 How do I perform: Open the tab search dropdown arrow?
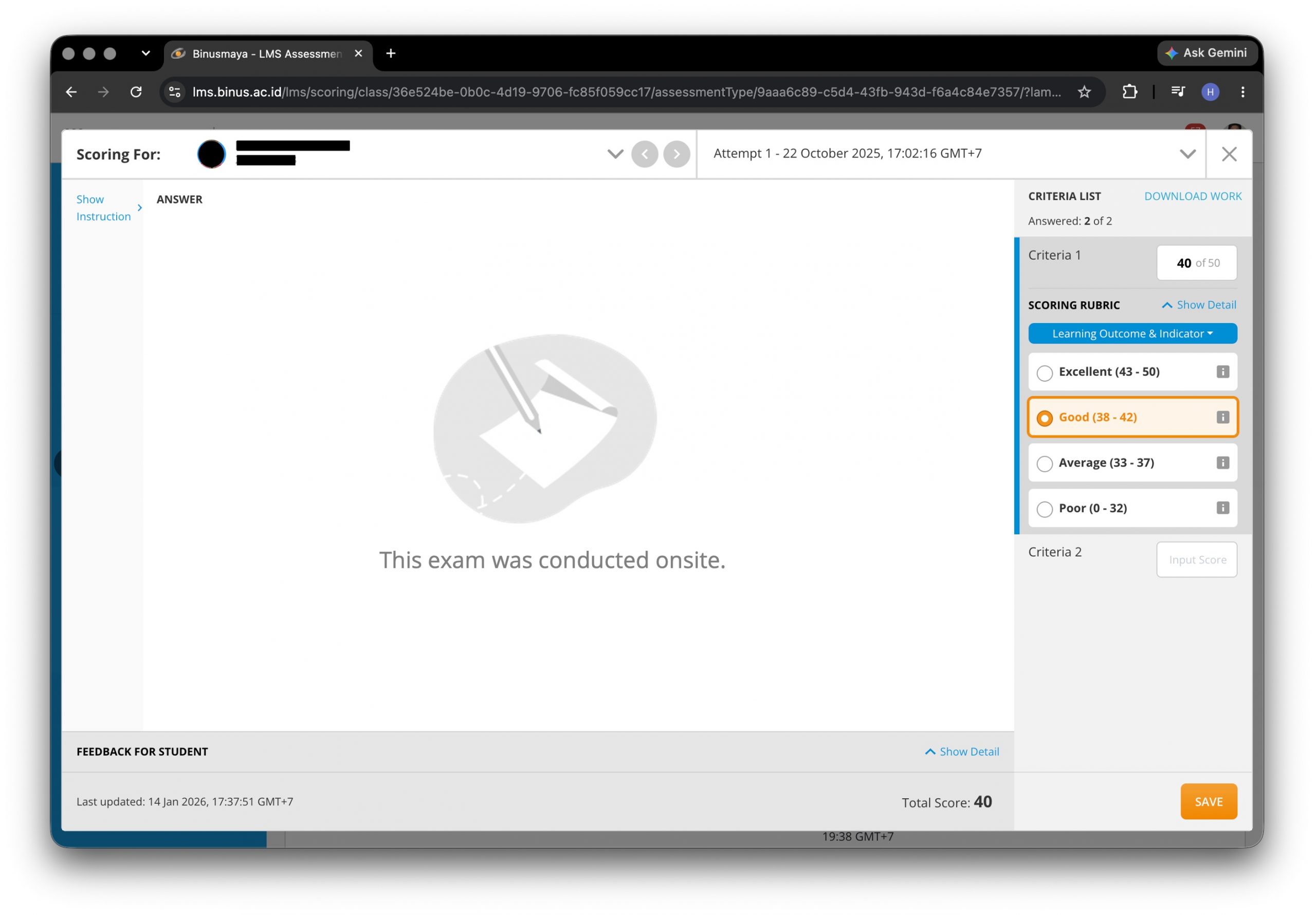click(x=145, y=53)
